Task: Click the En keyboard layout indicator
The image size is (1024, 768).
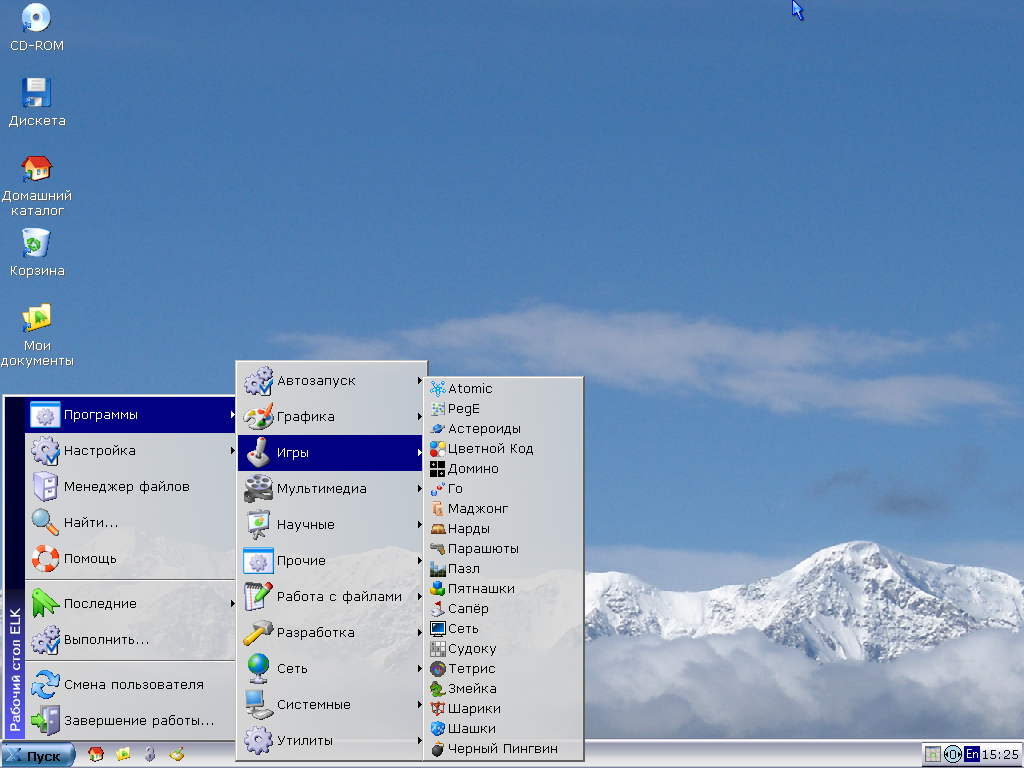Action: [972, 754]
